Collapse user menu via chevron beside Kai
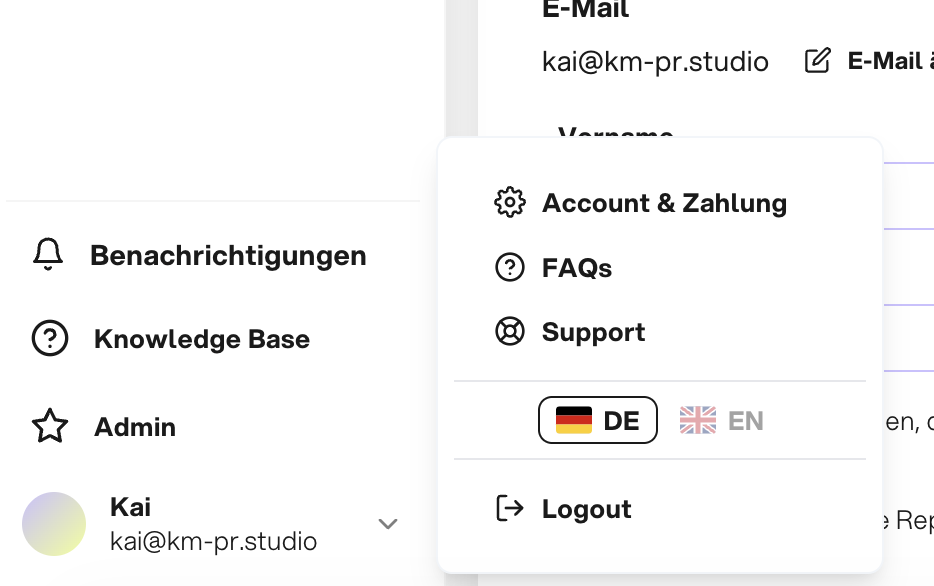The image size is (934, 586). point(388,523)
